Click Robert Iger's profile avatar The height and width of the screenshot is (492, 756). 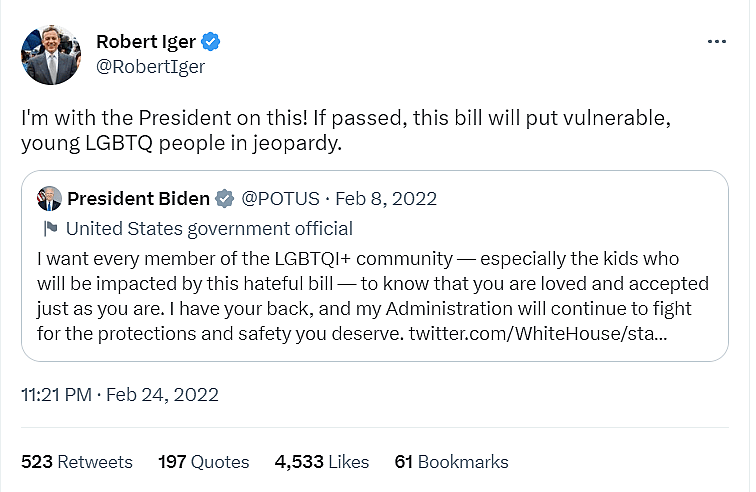50,54
